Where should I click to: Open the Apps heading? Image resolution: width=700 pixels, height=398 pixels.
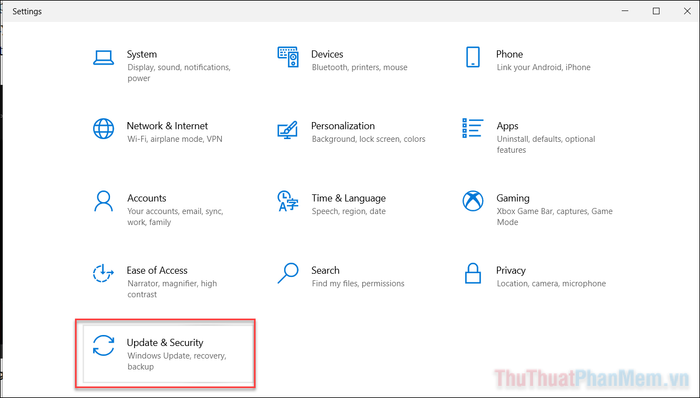coord(508,126)
